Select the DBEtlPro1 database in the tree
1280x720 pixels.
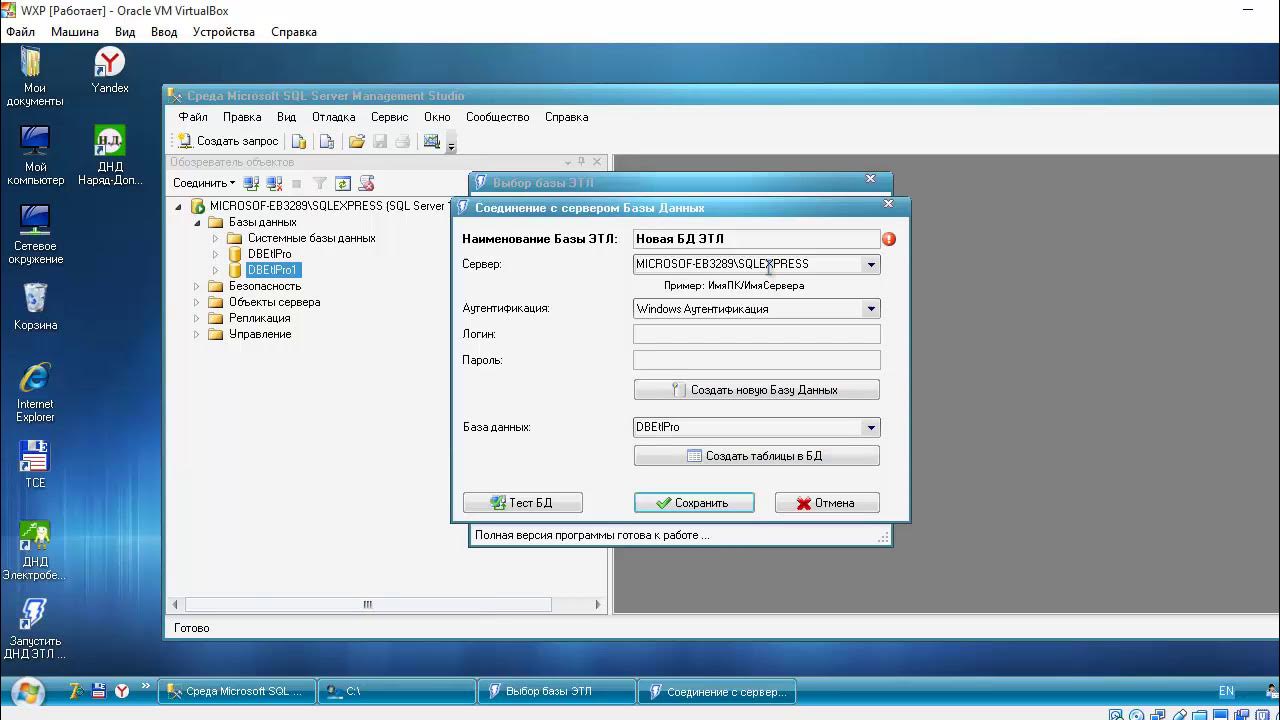(272, 270)
